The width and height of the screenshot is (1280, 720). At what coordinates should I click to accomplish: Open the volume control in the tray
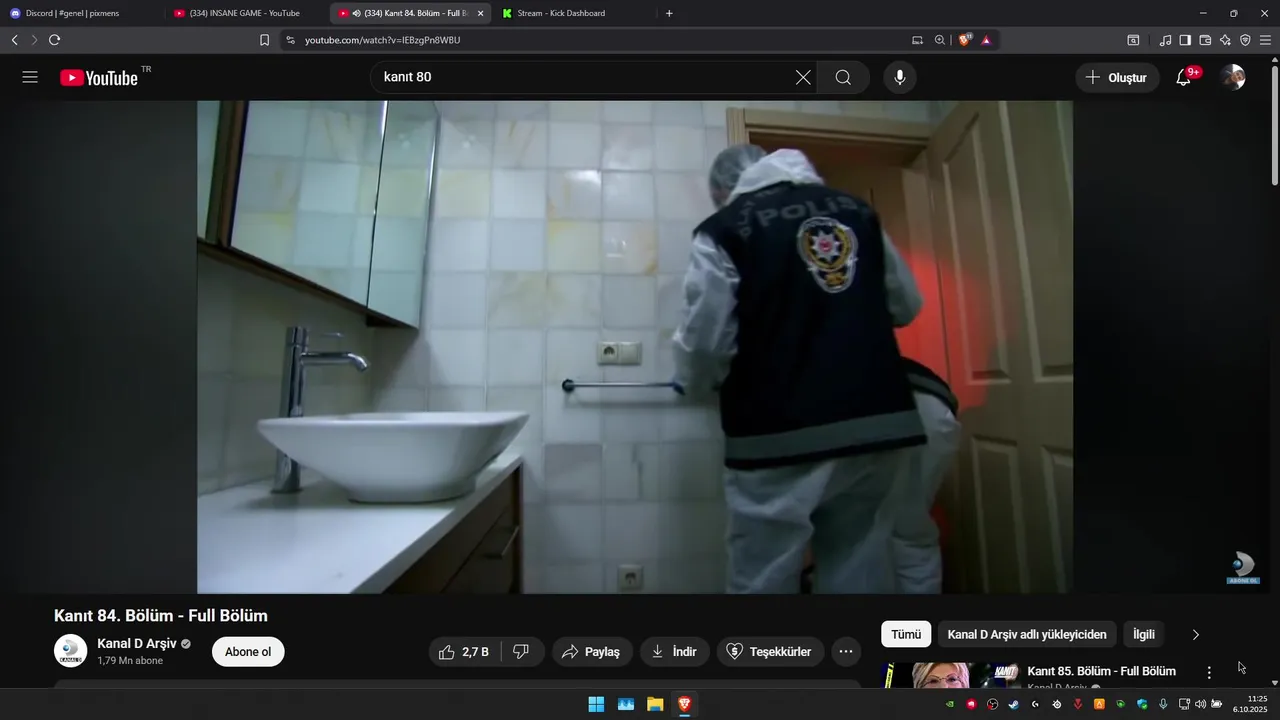coord(1200,704)
